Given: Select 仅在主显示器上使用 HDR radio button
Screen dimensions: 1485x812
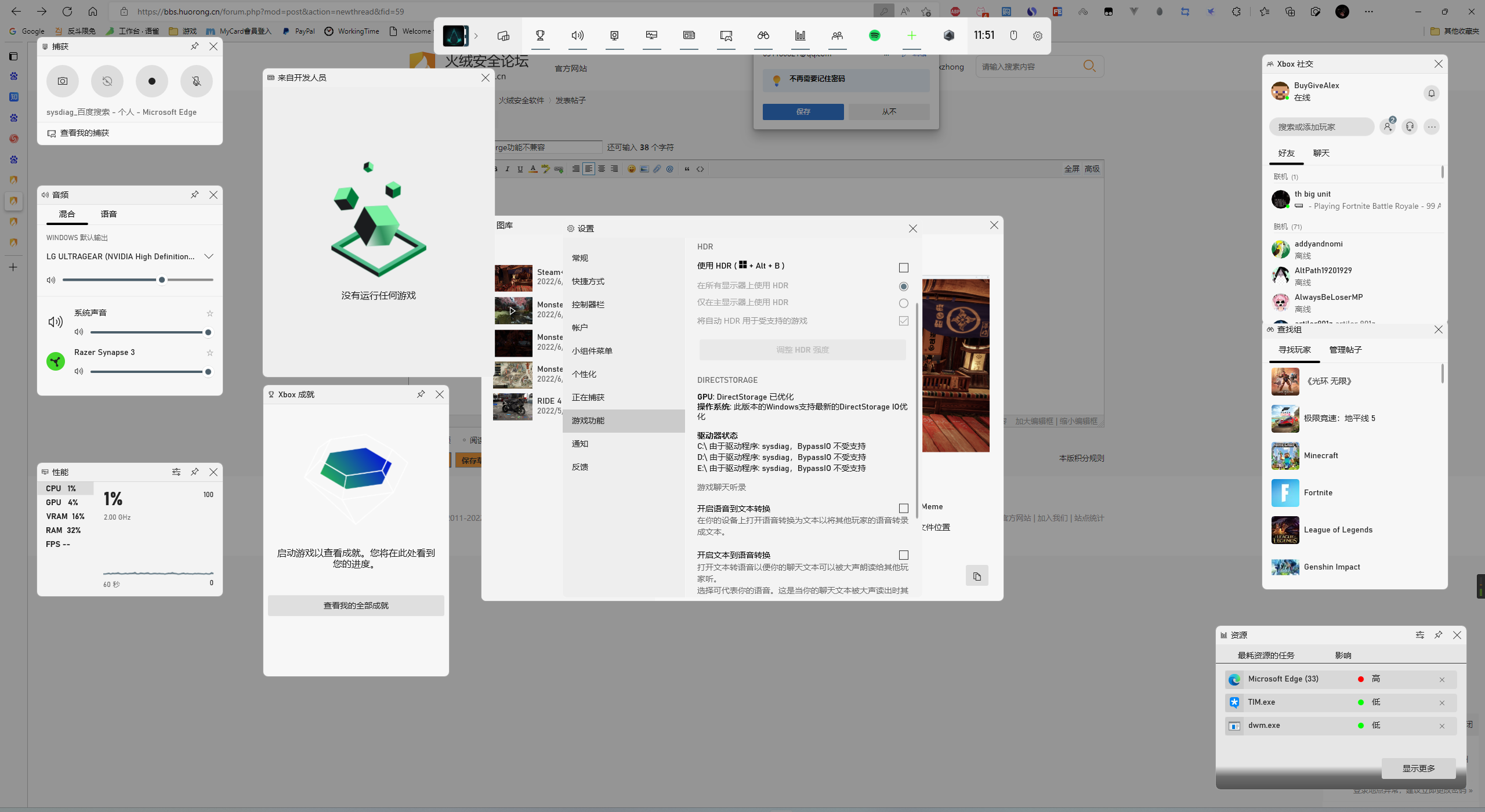Looking at the screenshot, I should [x=903, y=303].
